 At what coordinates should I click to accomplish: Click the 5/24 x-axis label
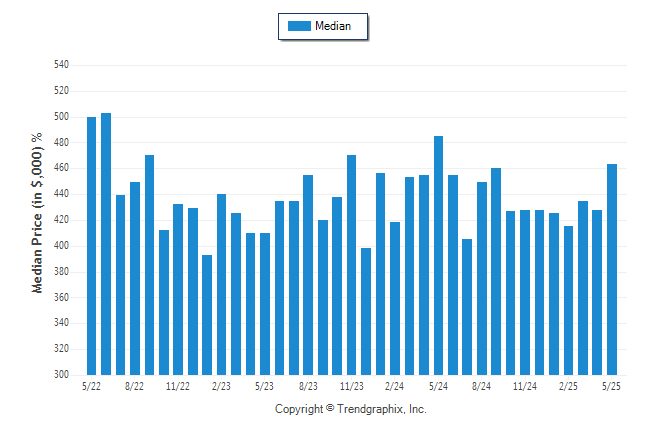[x=438, y=386]
